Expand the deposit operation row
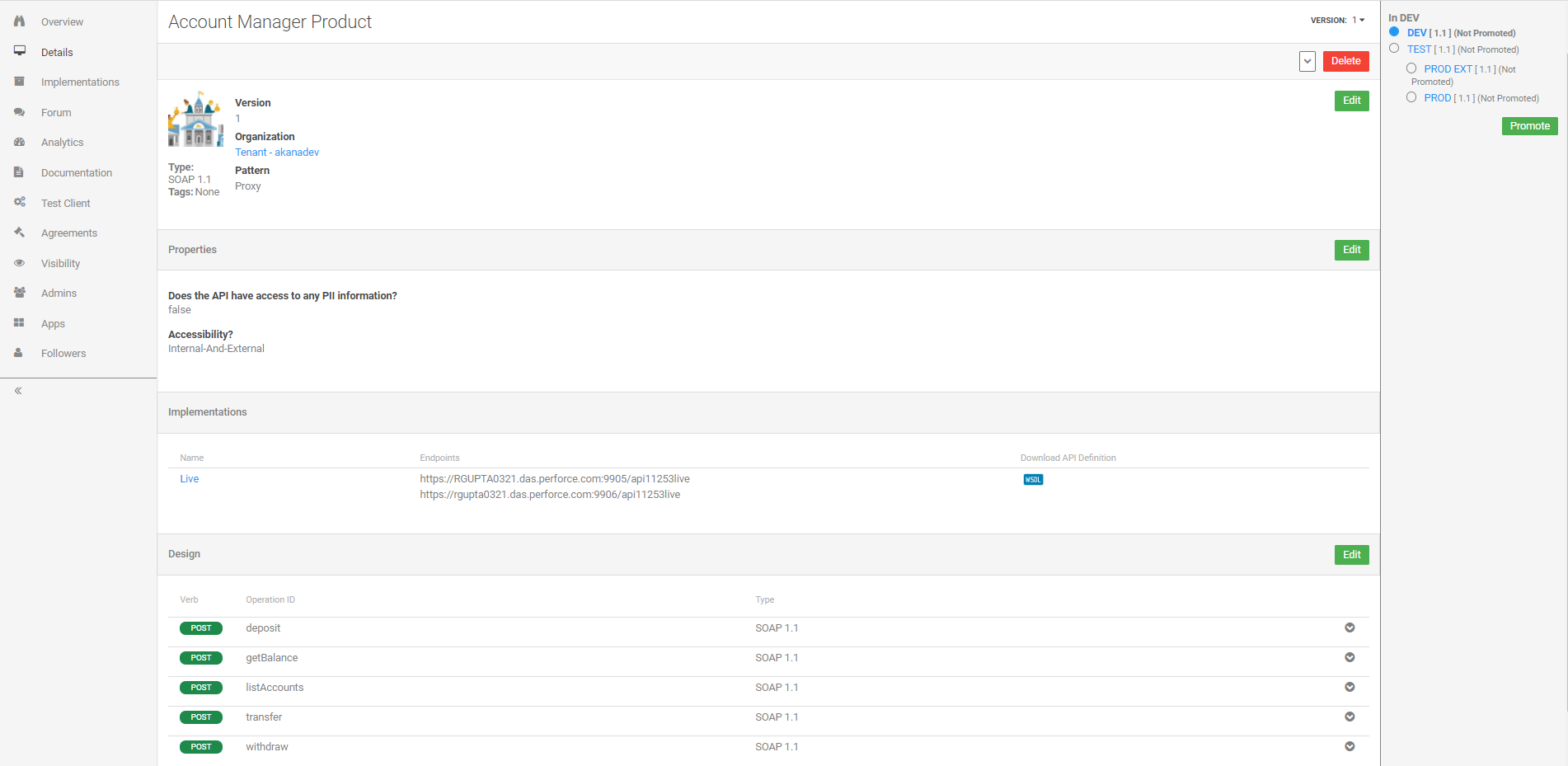The image size is (1568, 766). (x=1350, y=627)
